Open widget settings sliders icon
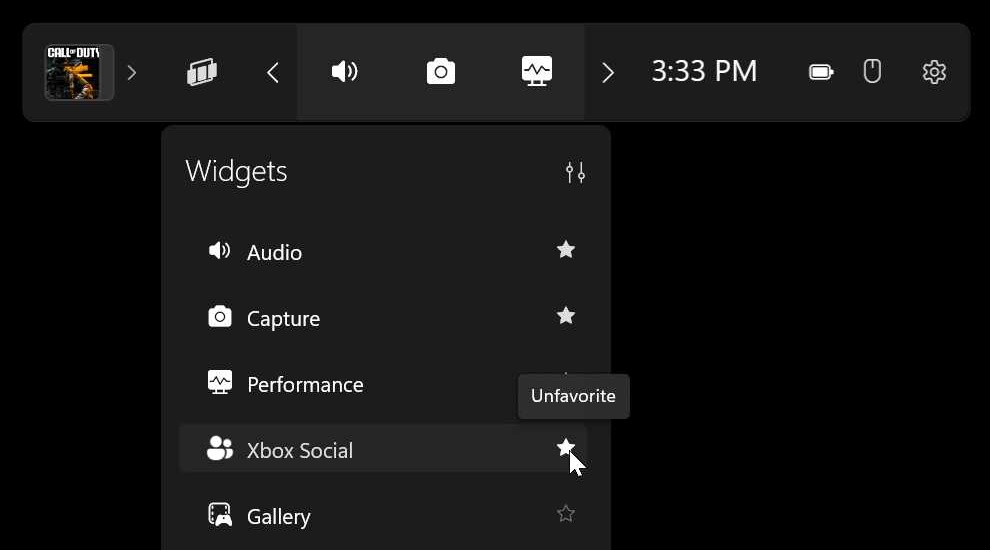 (x=575, y=172)
